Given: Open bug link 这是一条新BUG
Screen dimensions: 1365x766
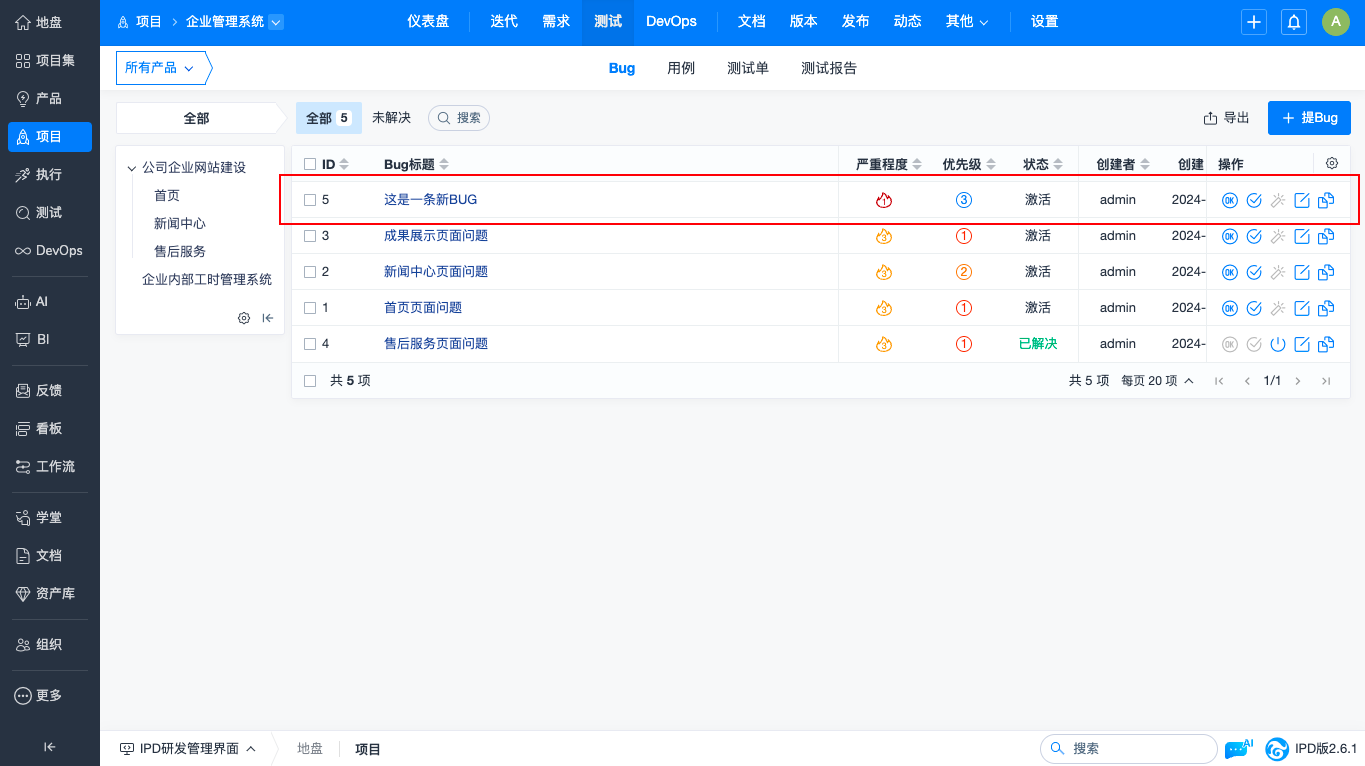Looking at the screenshot, I should pos(431,200).
